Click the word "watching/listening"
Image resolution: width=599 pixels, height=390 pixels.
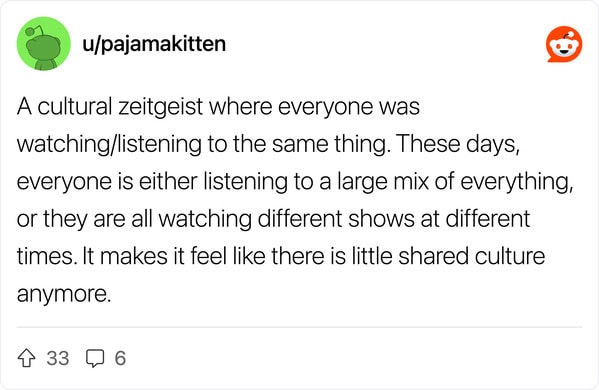pyautogui.click(x=109, y=144)
